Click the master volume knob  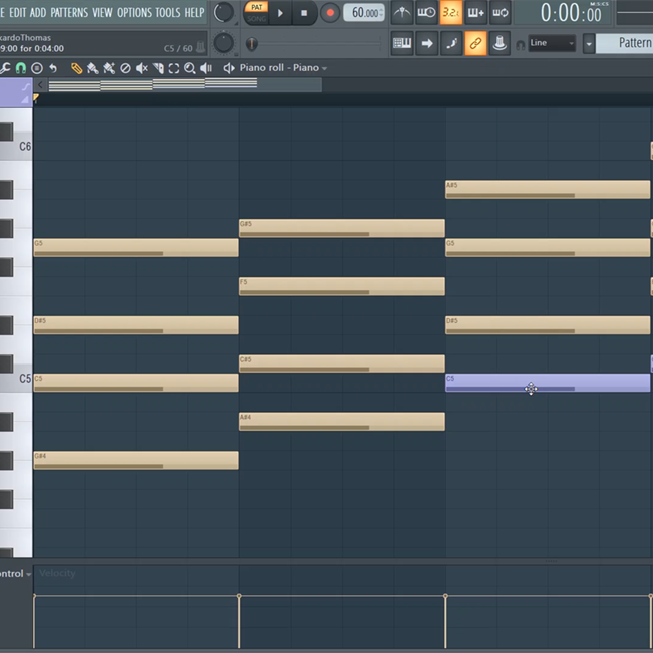[224, 12]
